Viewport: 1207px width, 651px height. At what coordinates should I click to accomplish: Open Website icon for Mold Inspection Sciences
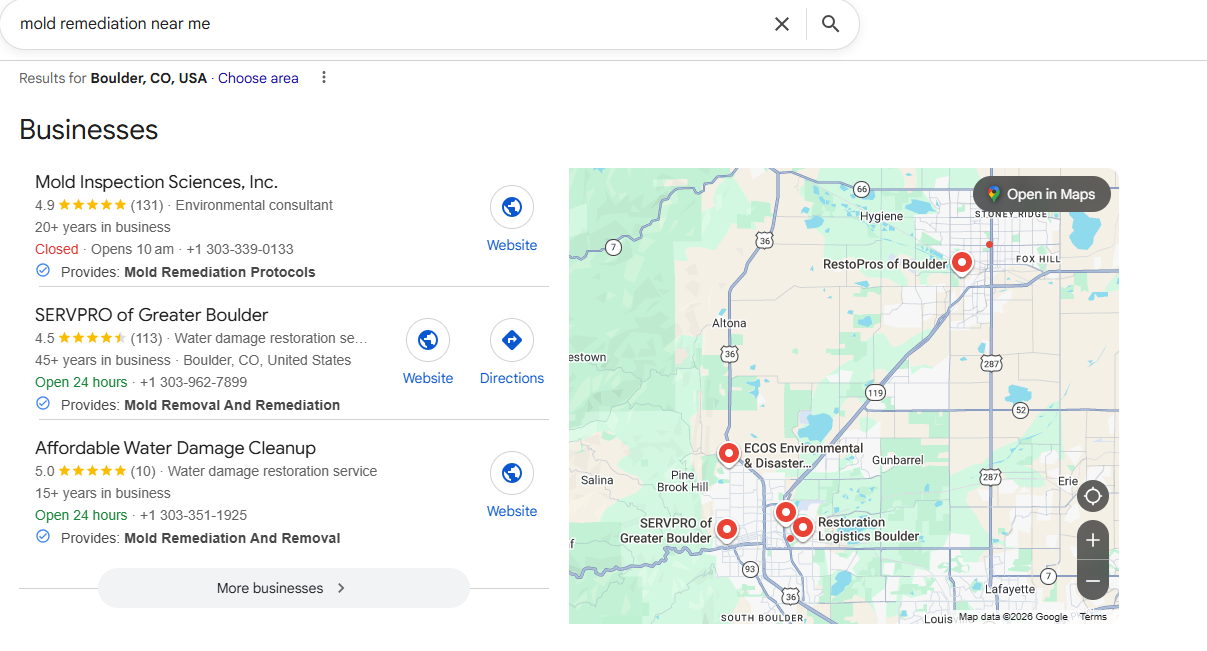[512, 207]
